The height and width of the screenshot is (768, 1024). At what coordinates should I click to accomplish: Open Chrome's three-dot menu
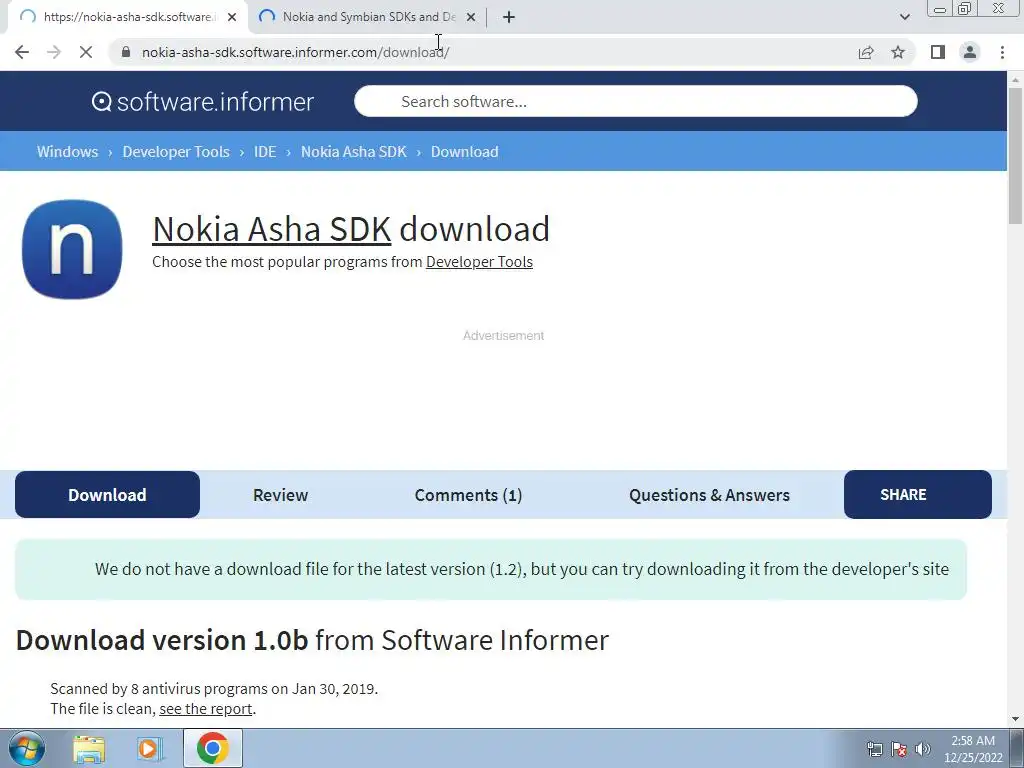[1002, 52]
